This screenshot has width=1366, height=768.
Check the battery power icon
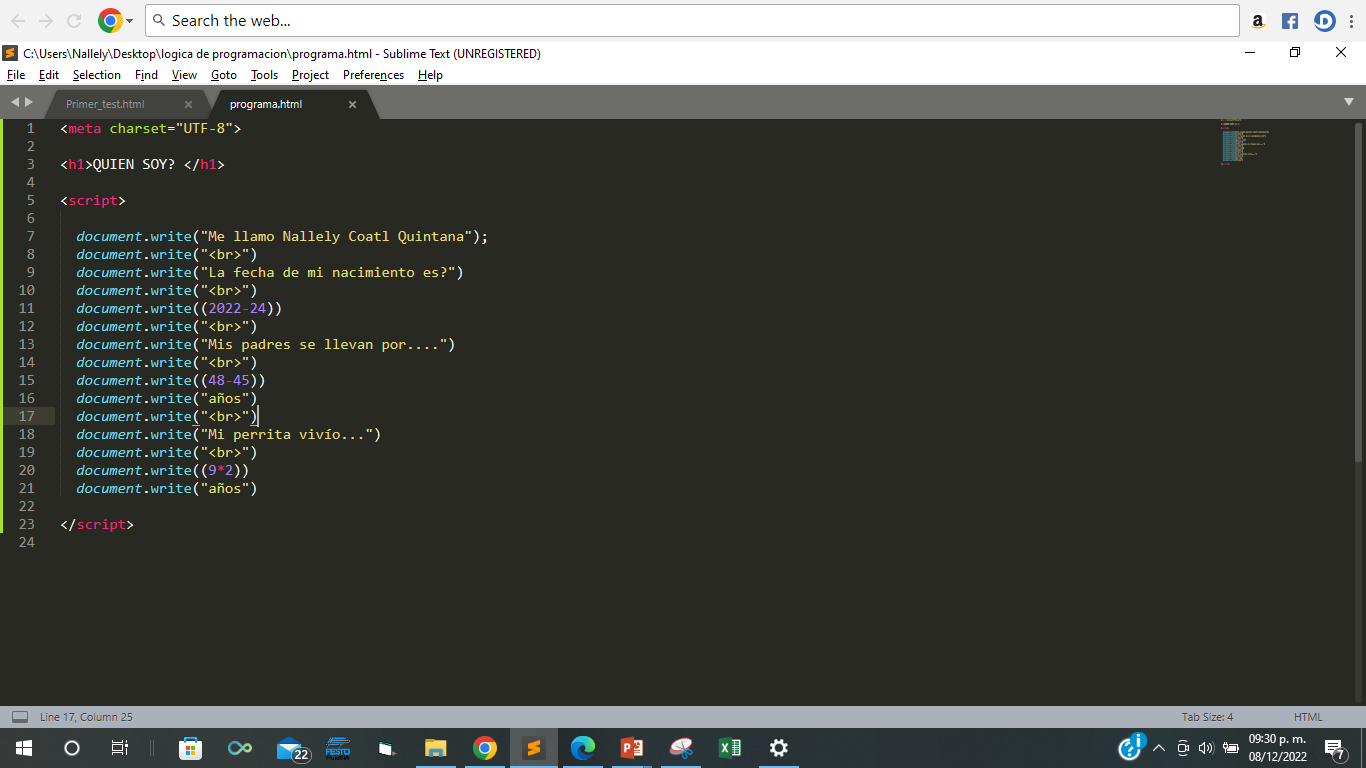coord(1230,748)
